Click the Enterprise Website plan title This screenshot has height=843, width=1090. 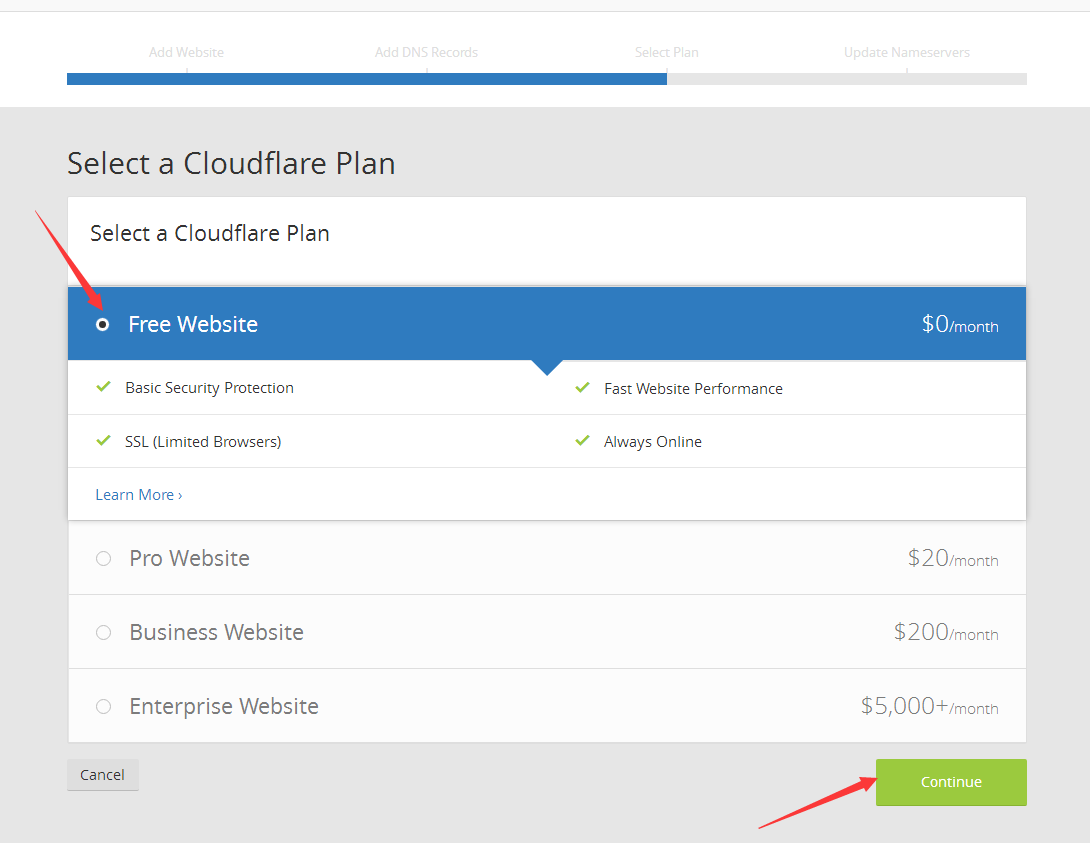pyautogui.click(x=224, y=706)
